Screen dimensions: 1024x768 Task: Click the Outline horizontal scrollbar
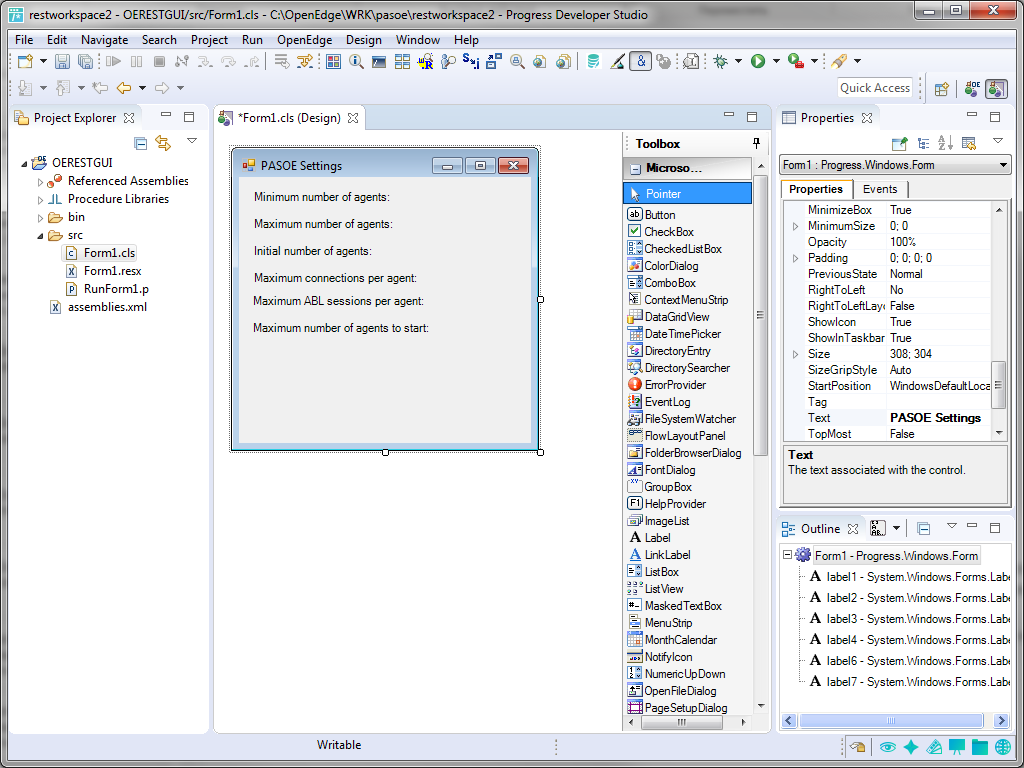click(x=891, y=721)
